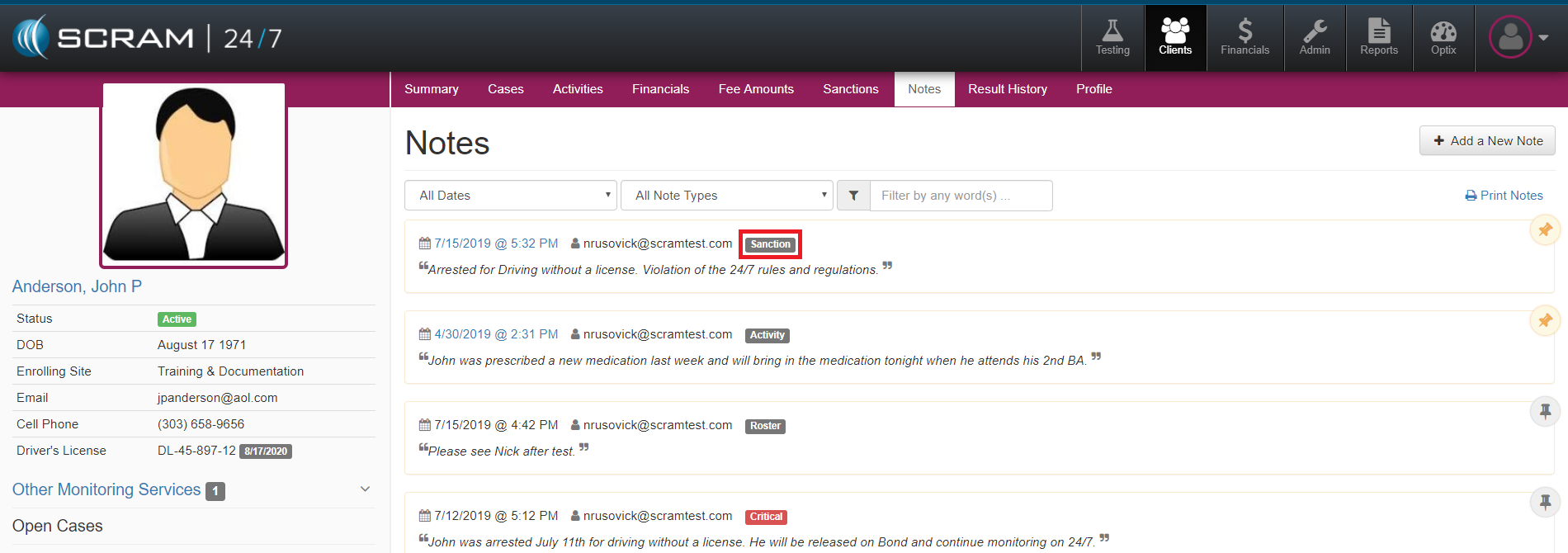
Task: Click the Add a New Note button
Action: point(1487,141)
